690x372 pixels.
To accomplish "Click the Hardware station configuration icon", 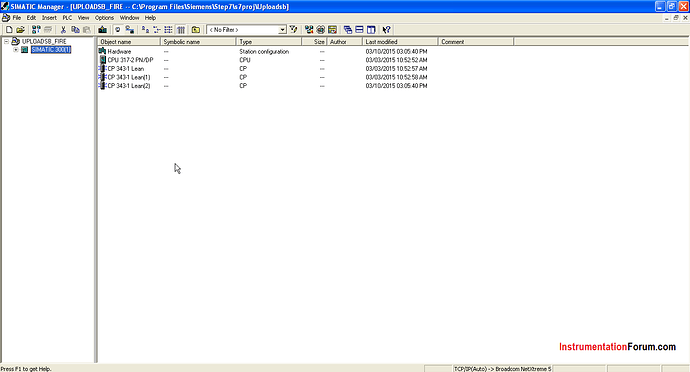I will [103, 51].
